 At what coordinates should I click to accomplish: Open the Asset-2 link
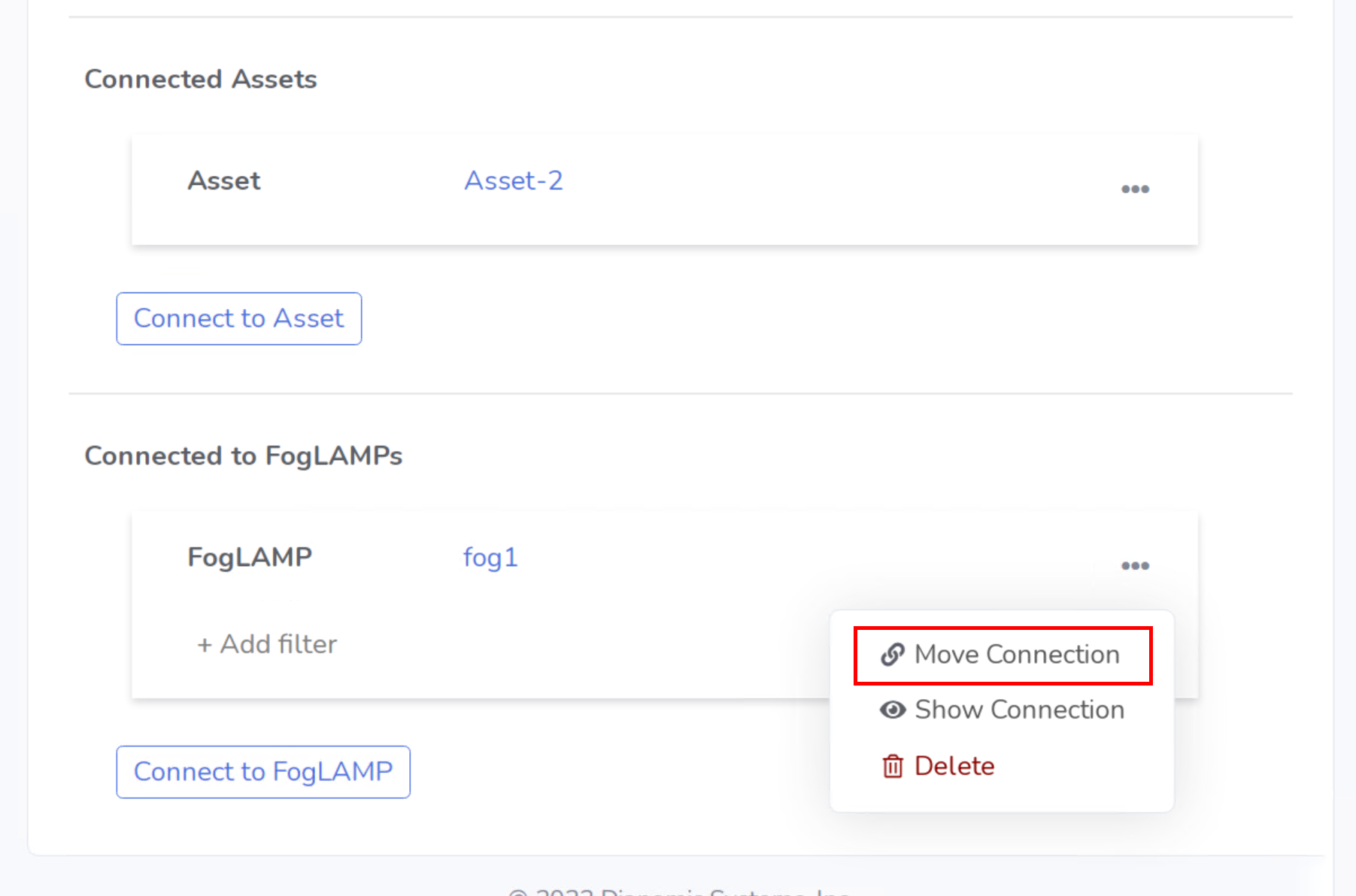tap(514, 180)
